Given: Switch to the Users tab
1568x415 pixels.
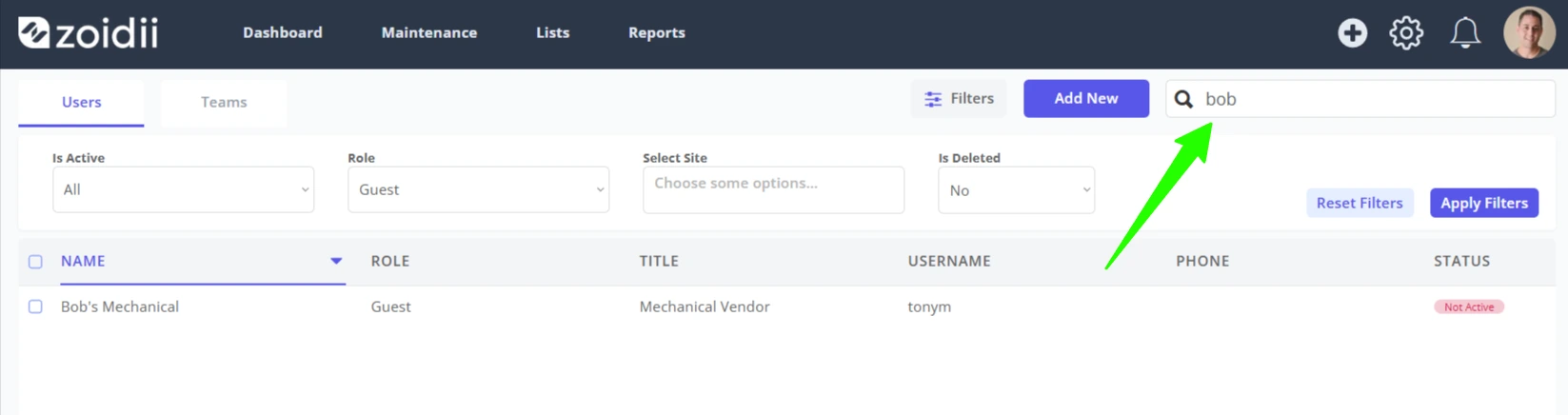Looking at the screenshot, I should (81, 102).
